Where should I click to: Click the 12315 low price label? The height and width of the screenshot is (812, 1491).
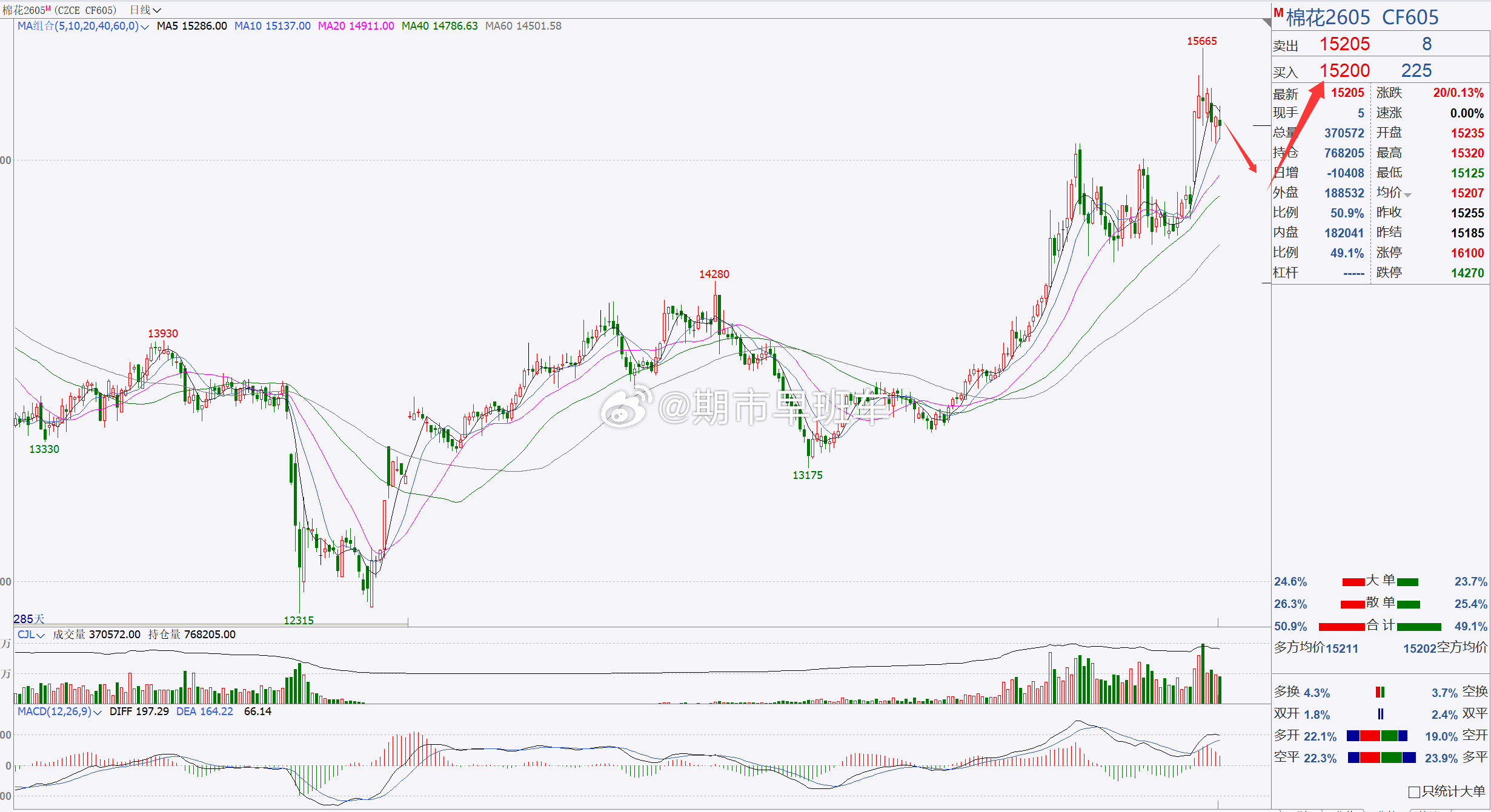(299, 620)
